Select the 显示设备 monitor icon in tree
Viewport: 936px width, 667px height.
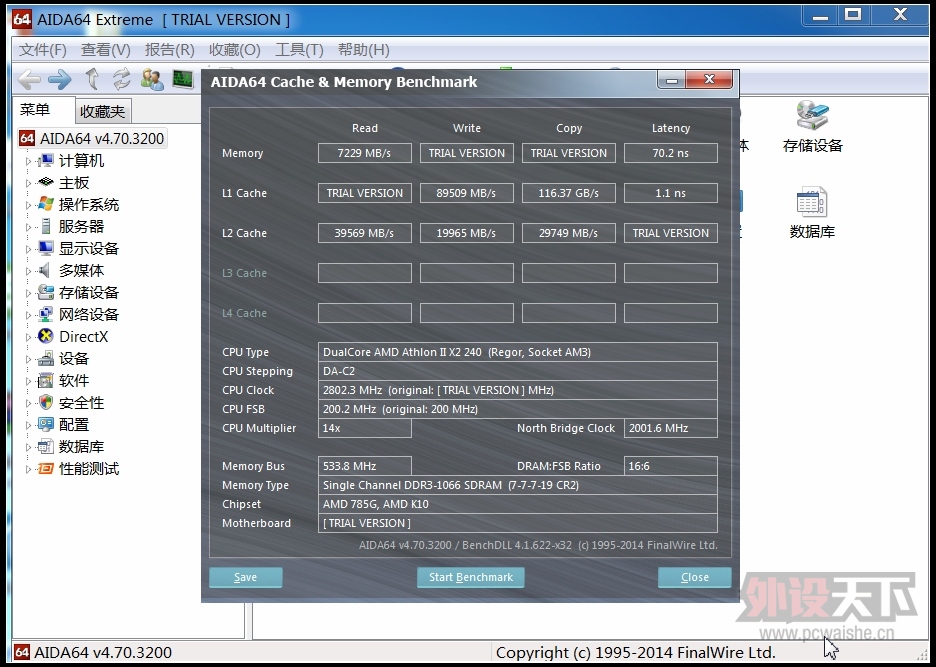tap(45, 248)
